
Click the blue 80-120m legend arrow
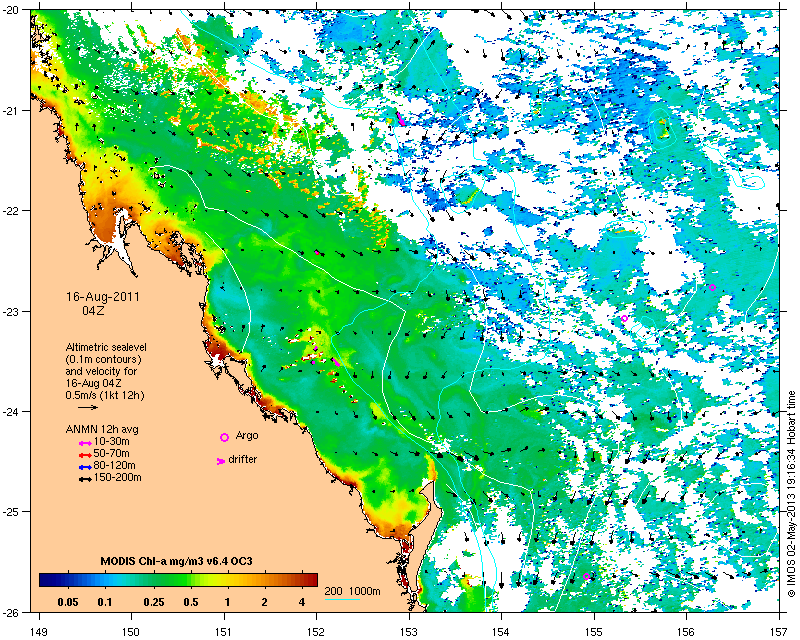(x=85, y=467)
